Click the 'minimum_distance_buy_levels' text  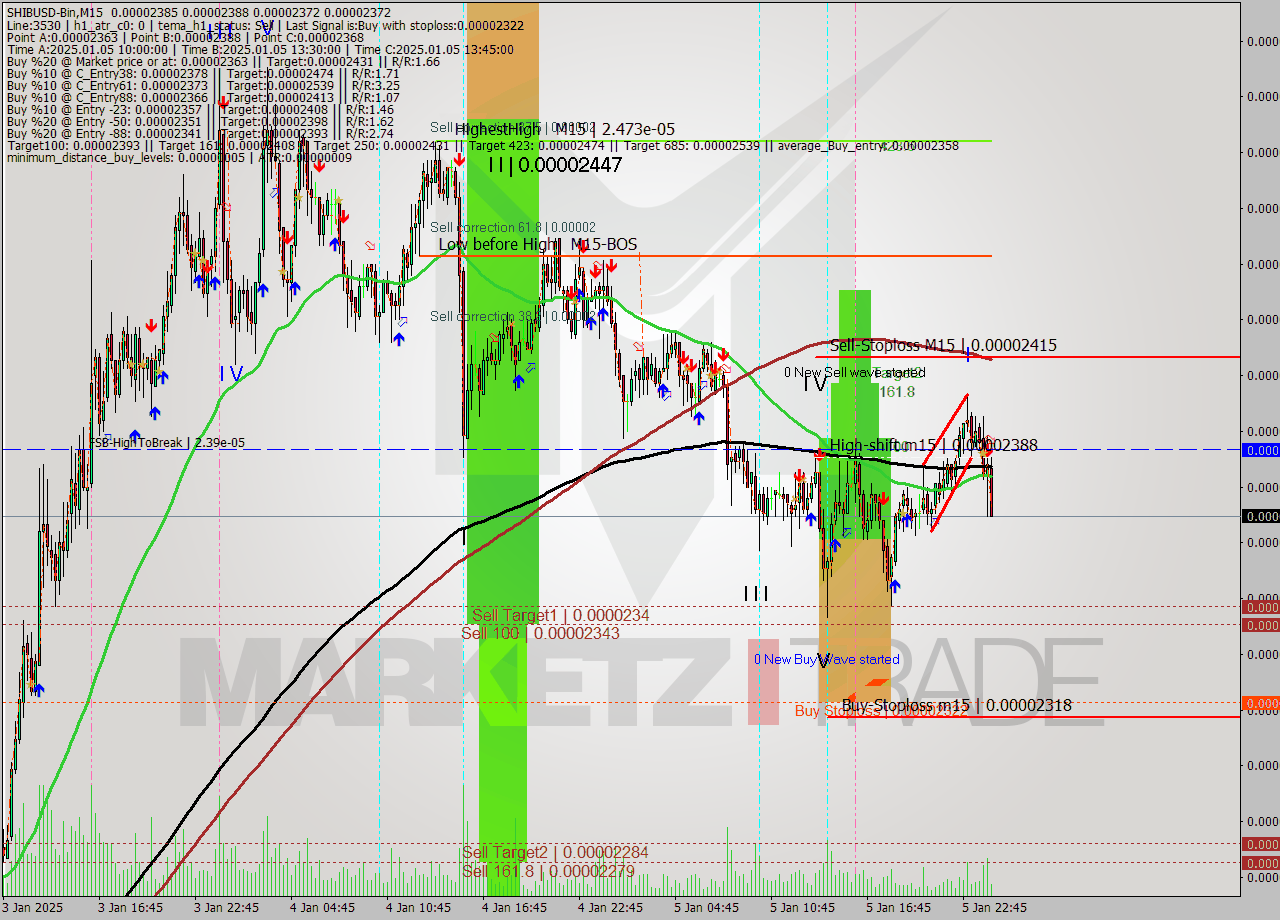(x=90, y=157)
